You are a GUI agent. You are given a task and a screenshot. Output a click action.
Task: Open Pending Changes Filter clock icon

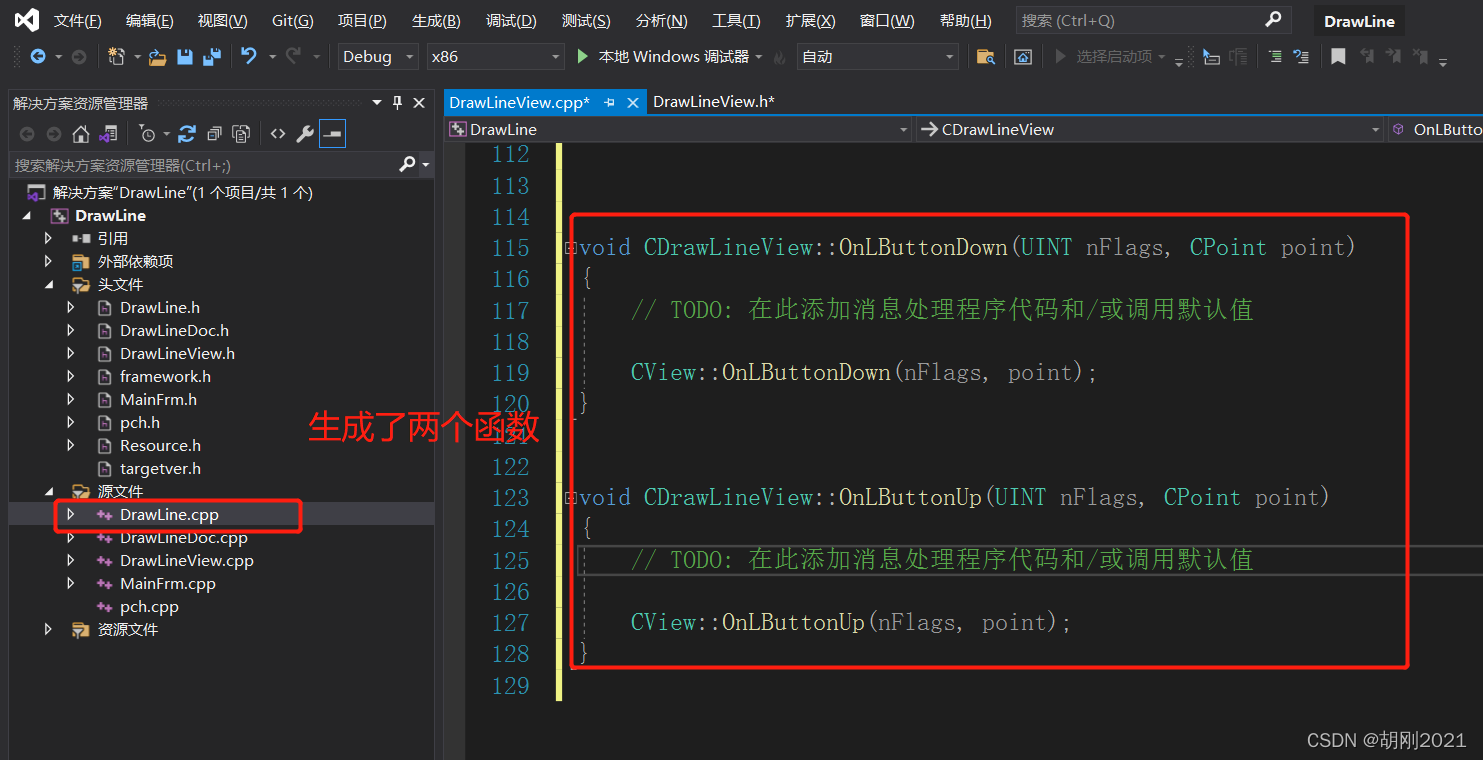148,134
